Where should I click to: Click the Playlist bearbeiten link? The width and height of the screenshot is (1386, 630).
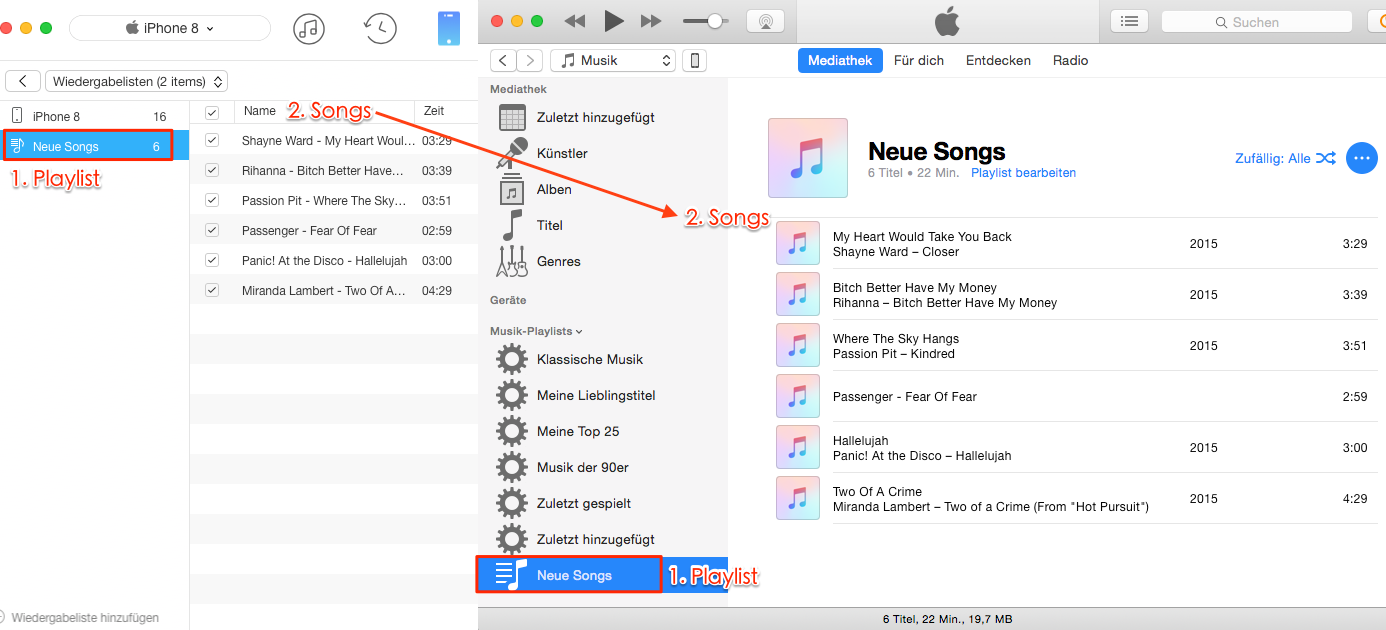click(x=1023, y=173)
